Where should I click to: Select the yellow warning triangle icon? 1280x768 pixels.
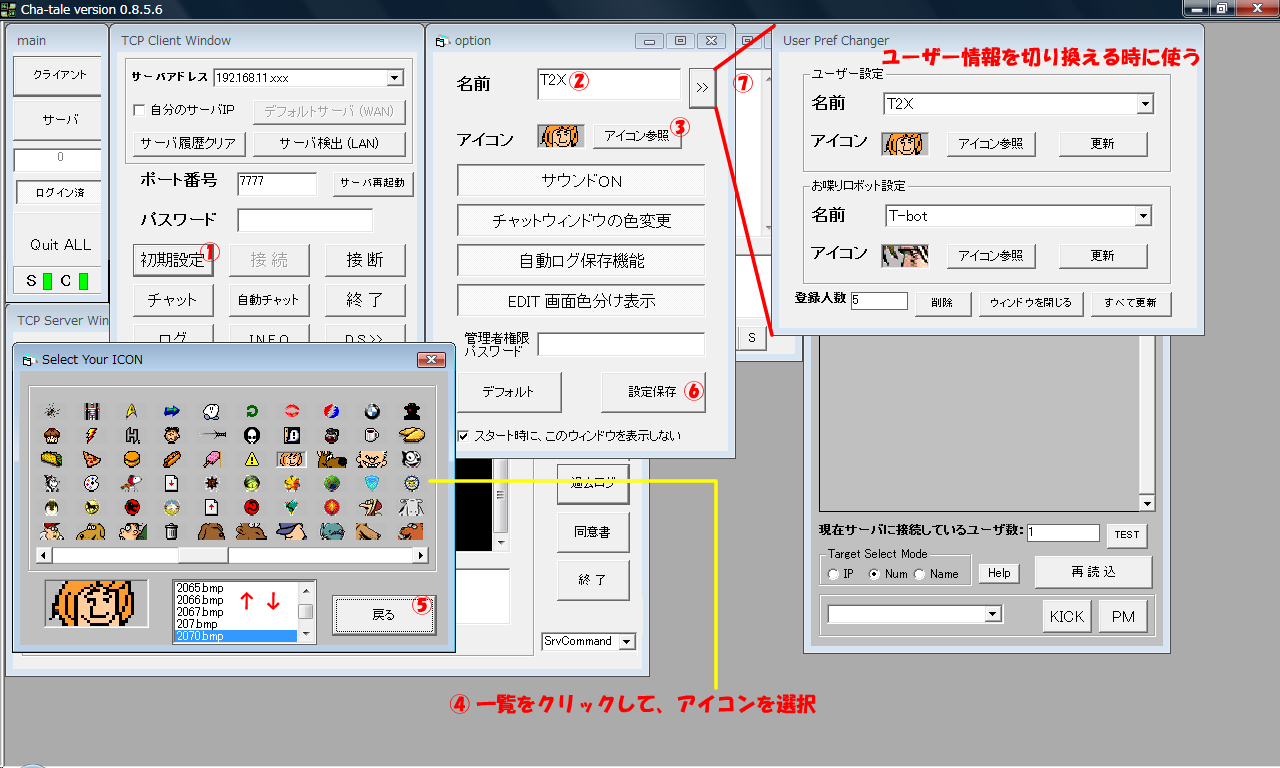point(252,460)
